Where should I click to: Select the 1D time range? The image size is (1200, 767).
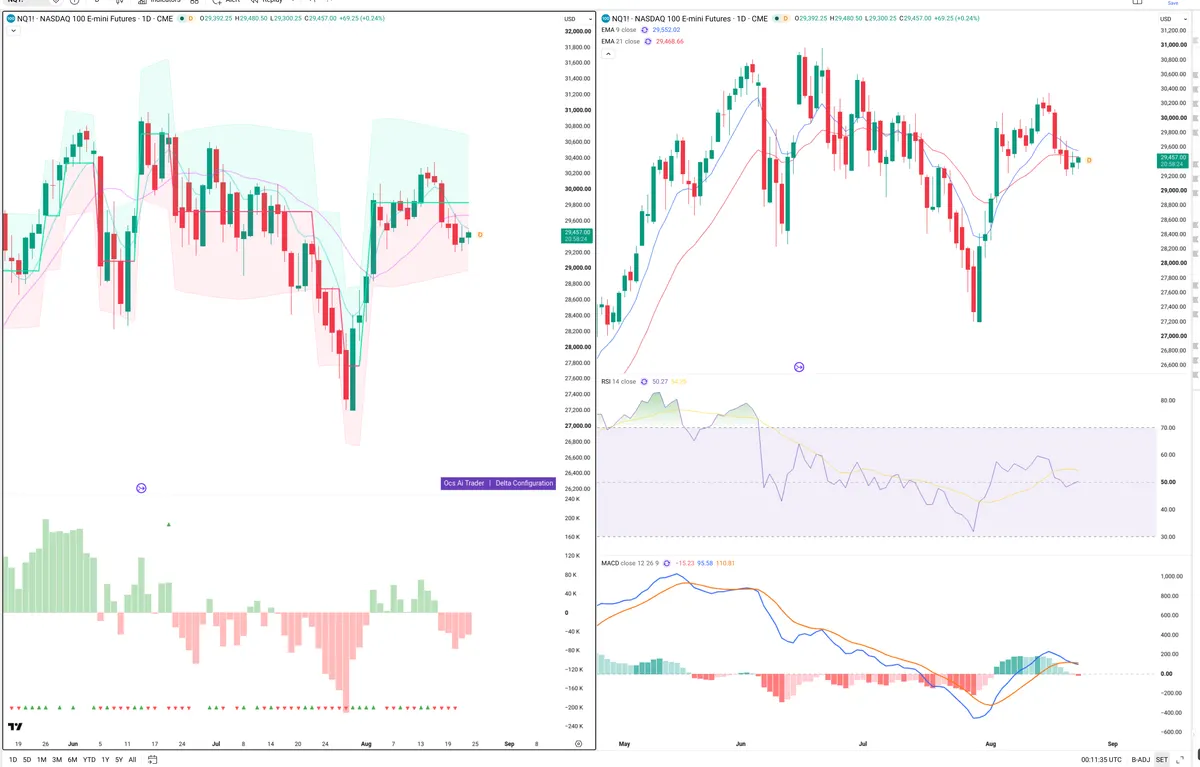pyautogui.click(x=12, y=760)
